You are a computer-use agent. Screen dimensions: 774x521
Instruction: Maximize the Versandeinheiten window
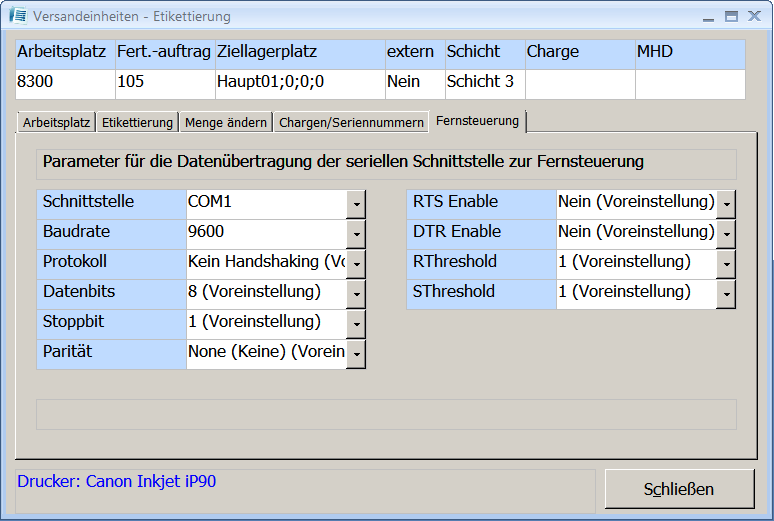tap(731, 16)
